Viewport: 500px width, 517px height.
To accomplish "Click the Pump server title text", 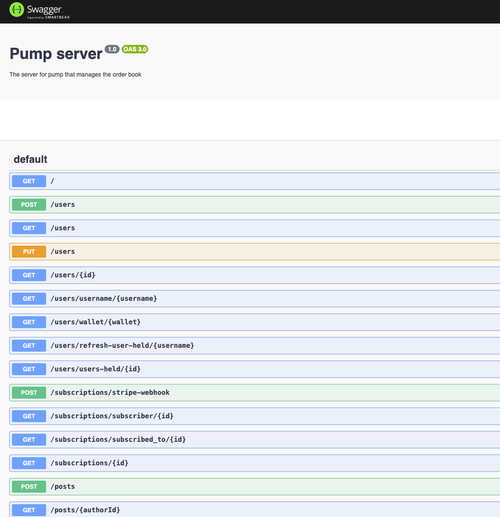I will point(56,54).
